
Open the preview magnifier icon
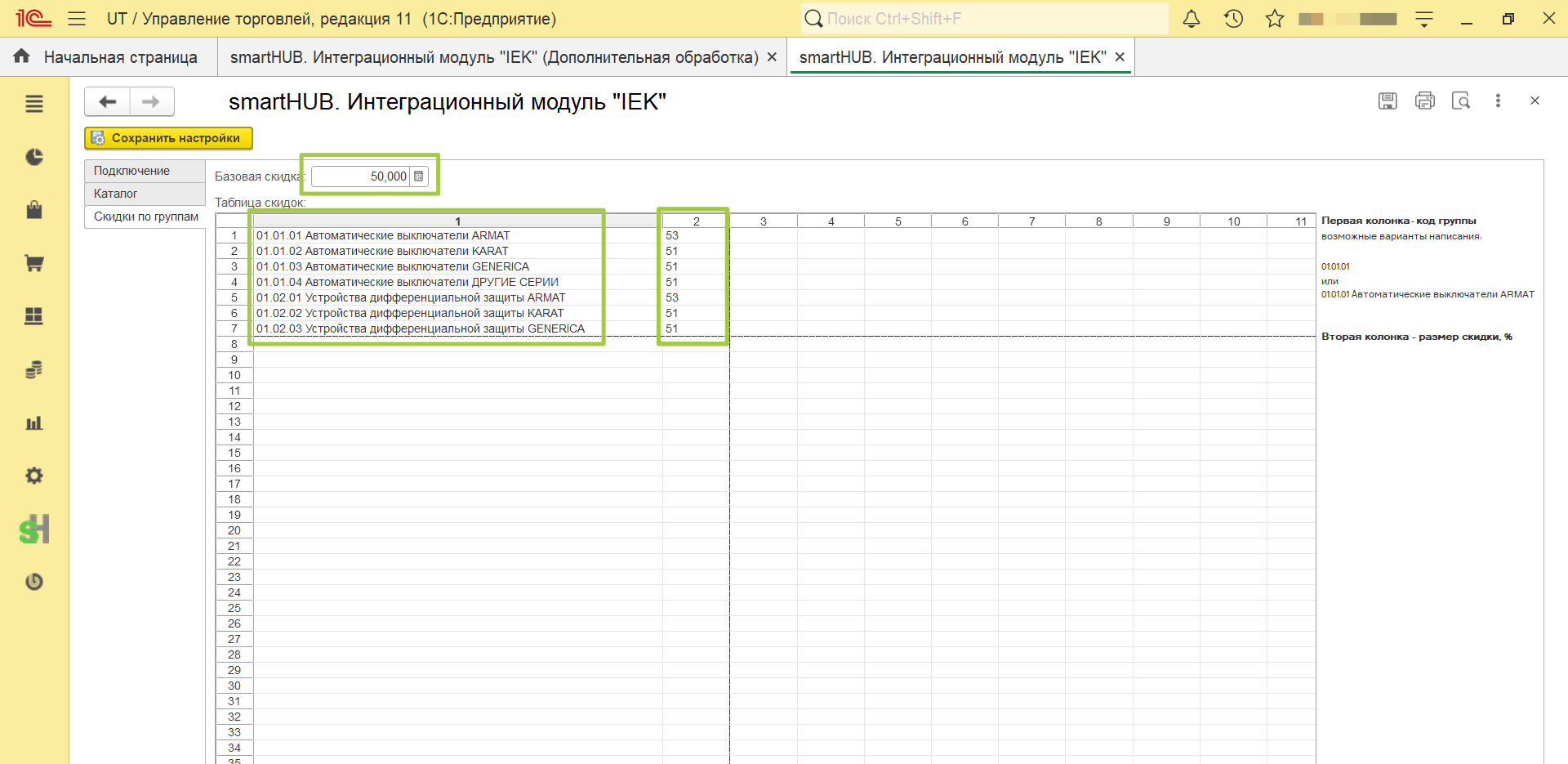[1461, 101]
